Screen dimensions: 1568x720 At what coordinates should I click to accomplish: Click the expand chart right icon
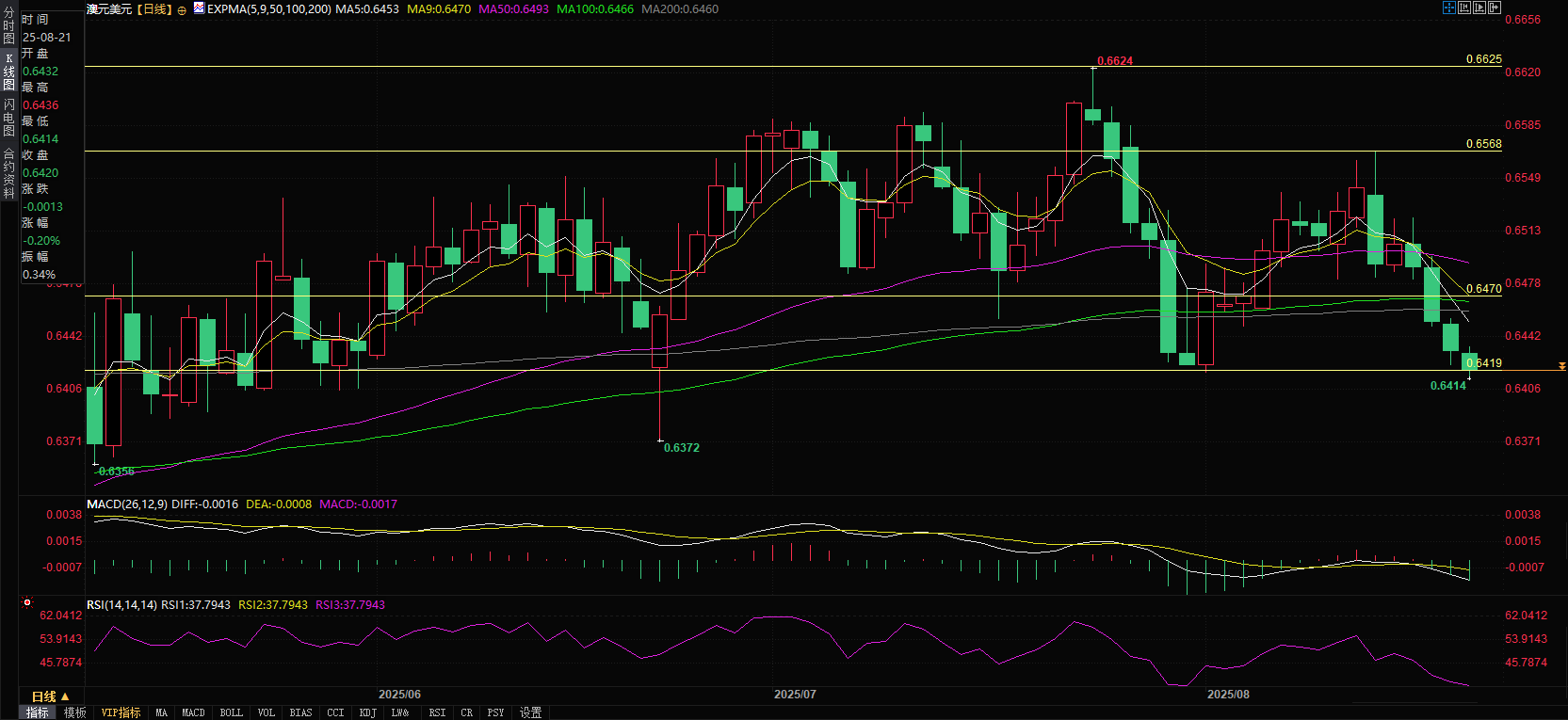[1495, 8]
